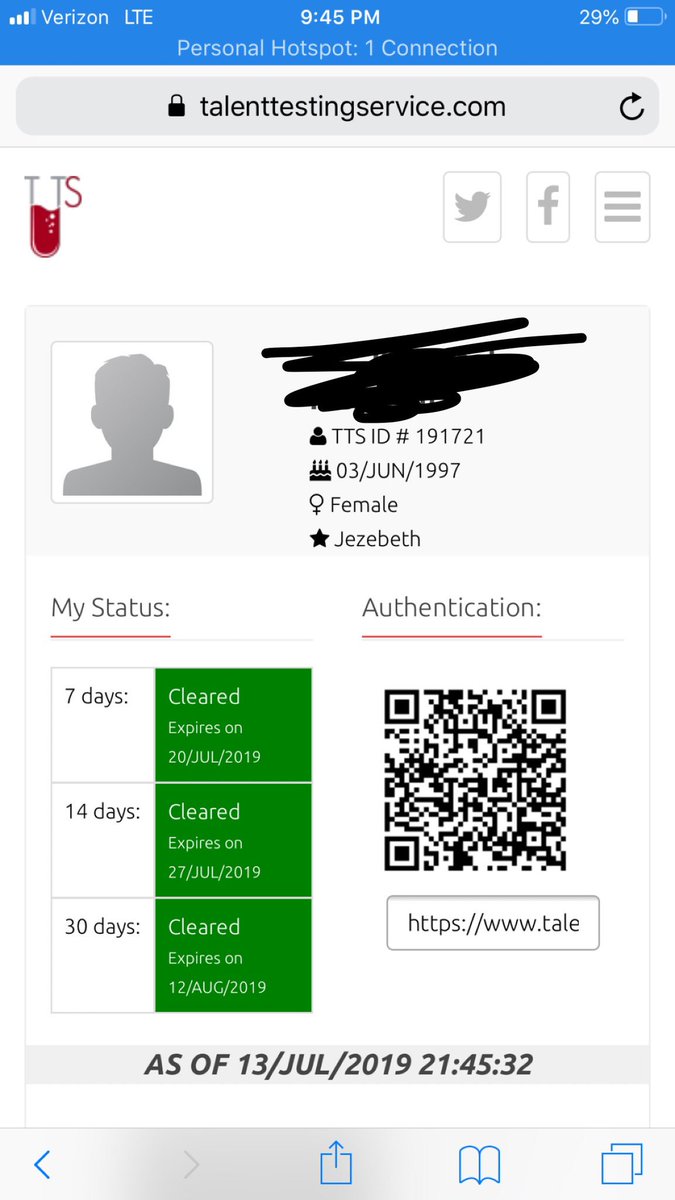Tap the TTS ID # 191721 text
Image resolution: width=675 pixels, height=1200 pixels.
410,437
